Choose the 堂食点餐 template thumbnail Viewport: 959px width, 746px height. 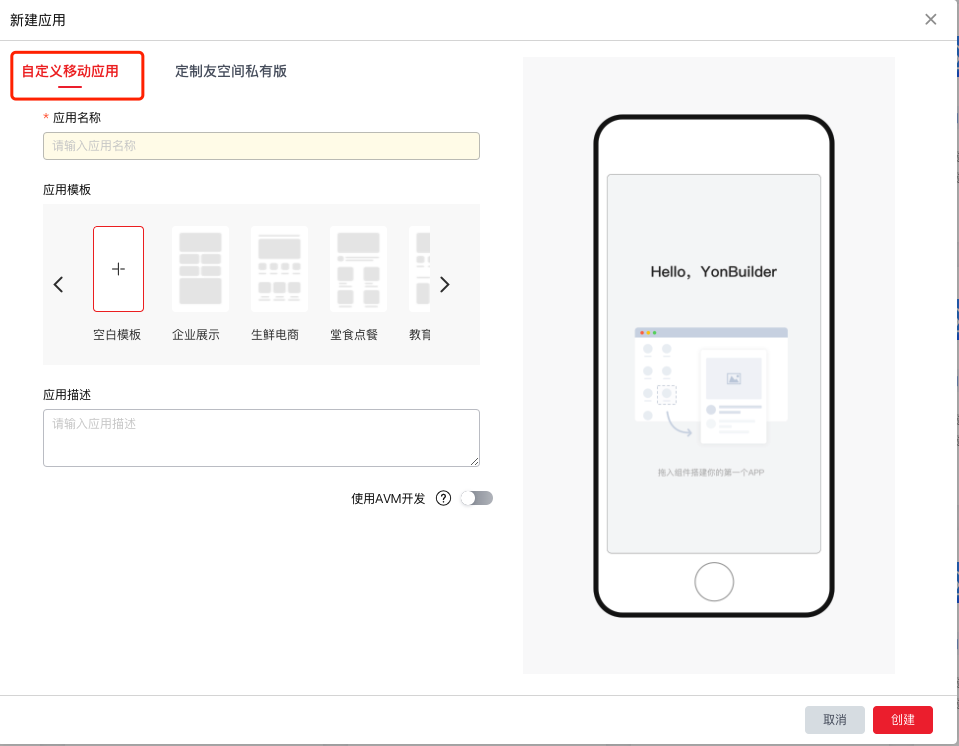(358, 269)
